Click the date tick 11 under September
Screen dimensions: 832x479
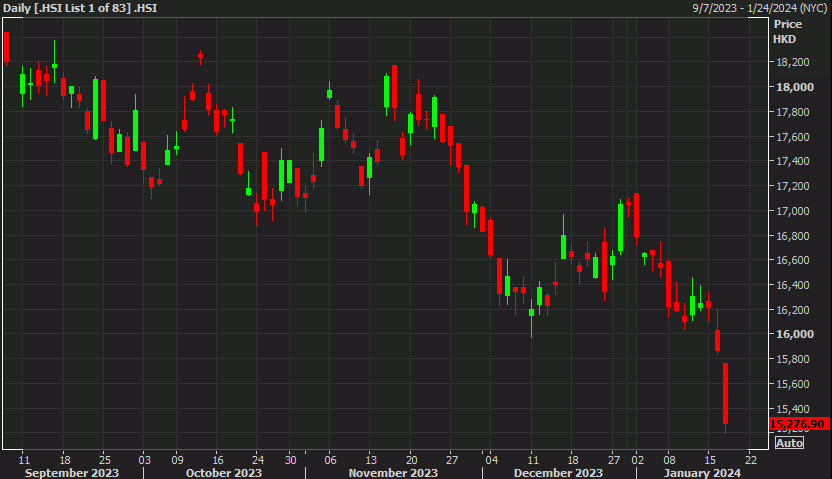(24, 460)
